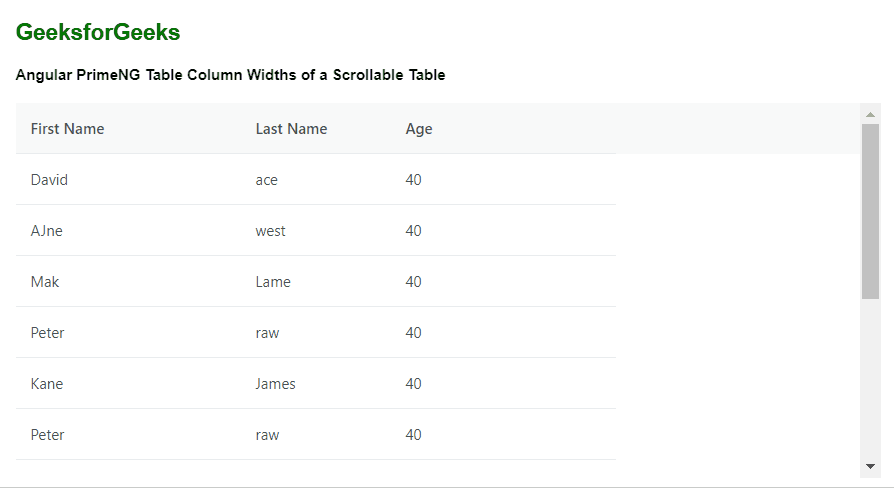Click the age value in Mak's row

tap(413, 282)
